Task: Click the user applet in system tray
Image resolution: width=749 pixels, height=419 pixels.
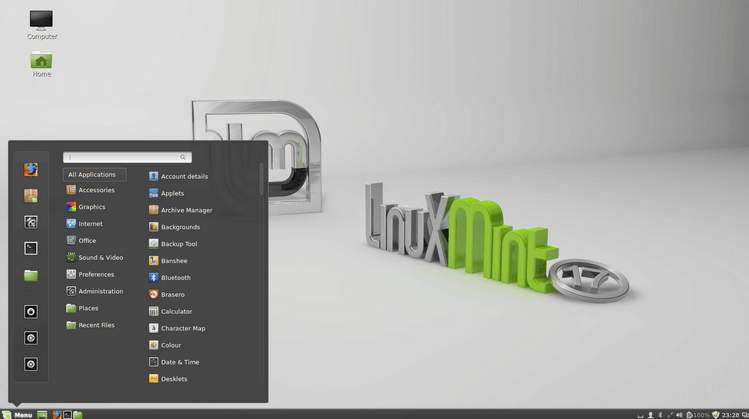Action: tap(650, 415)
